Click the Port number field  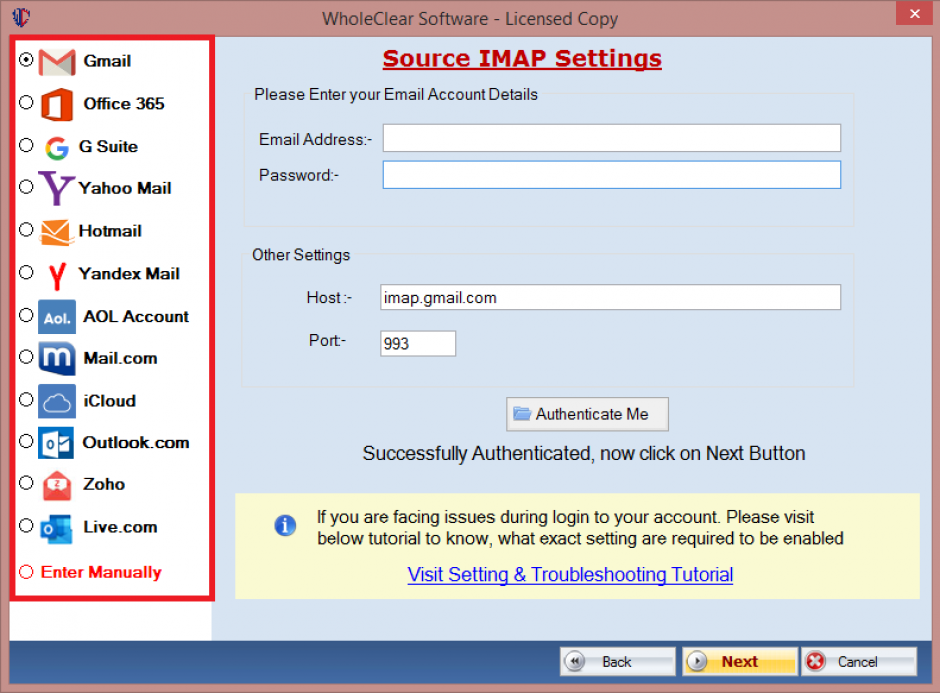417,343
